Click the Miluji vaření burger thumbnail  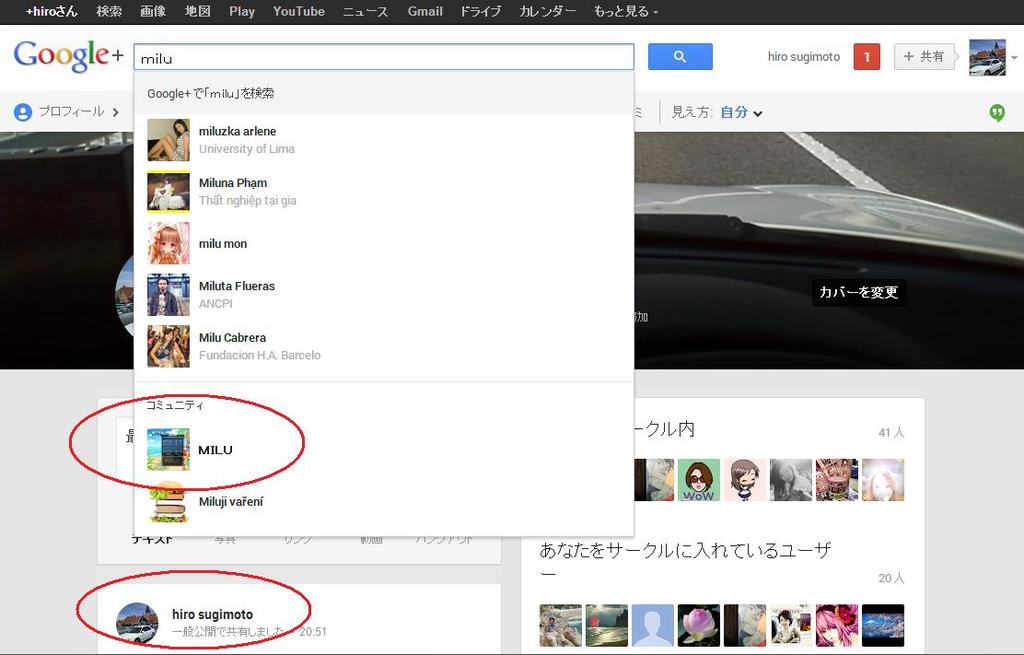168,501
